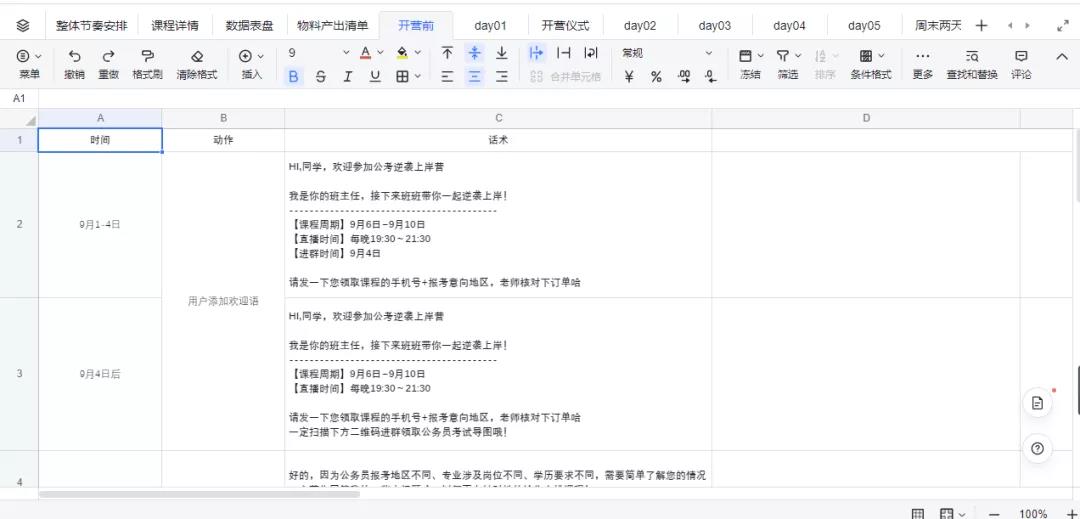Open 查找和替换 find and replace
This screenshot has width=1080, height=519.
coord(972,64)
